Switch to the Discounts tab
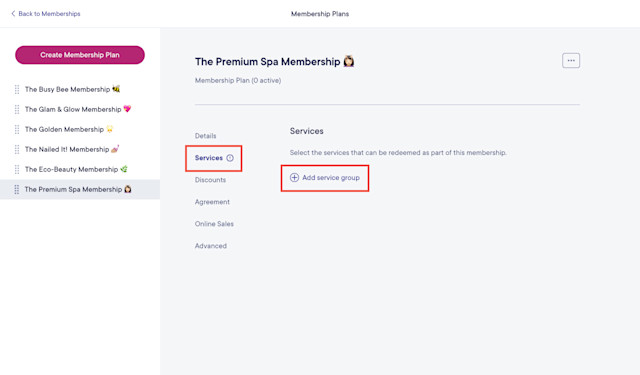The width and height of the screenshot is (640, 375). [210, 180]
